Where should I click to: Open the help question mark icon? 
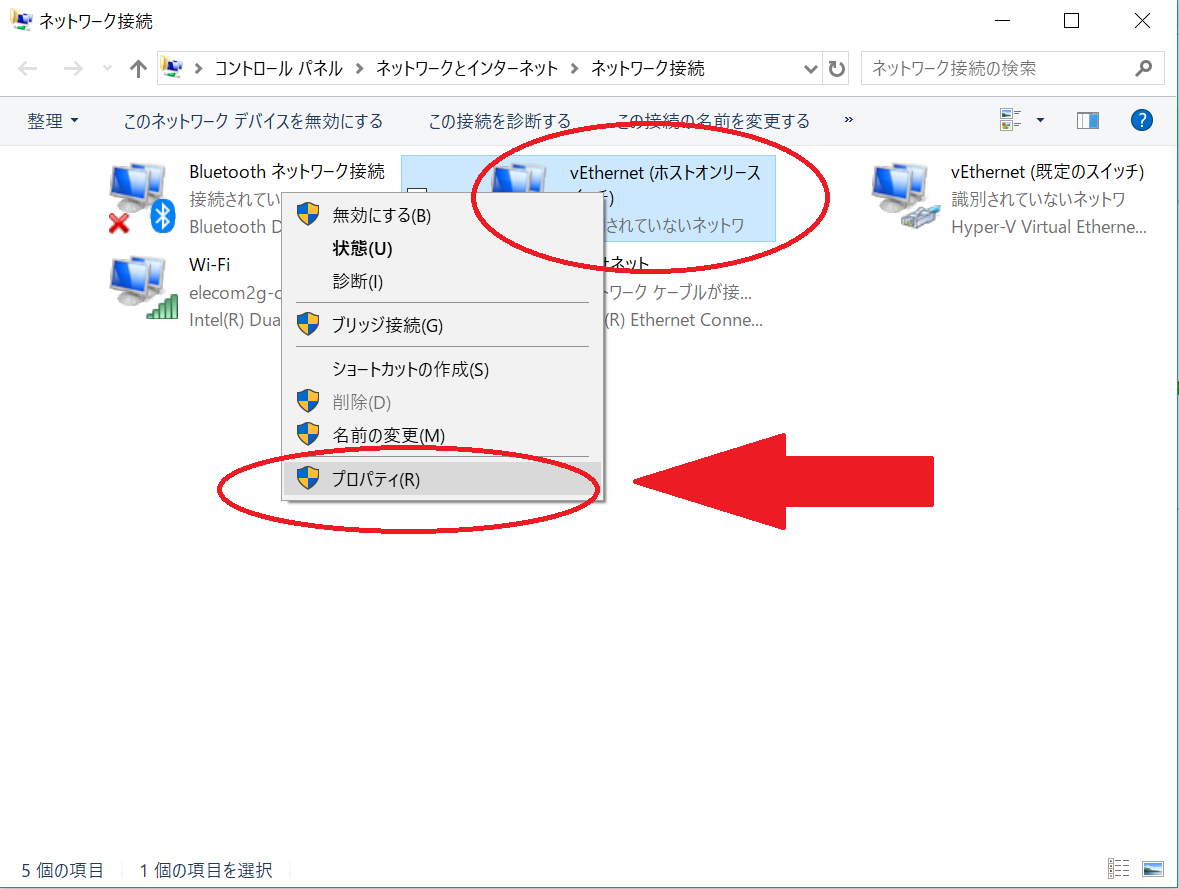pyautogui.click(x=1141, y=121)
